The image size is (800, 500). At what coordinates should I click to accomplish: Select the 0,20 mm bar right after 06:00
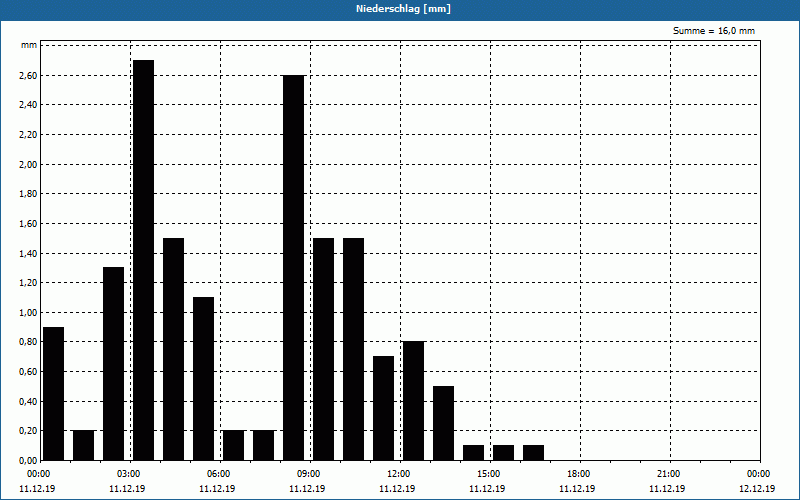pyautogui.click(x=234, y=445)
